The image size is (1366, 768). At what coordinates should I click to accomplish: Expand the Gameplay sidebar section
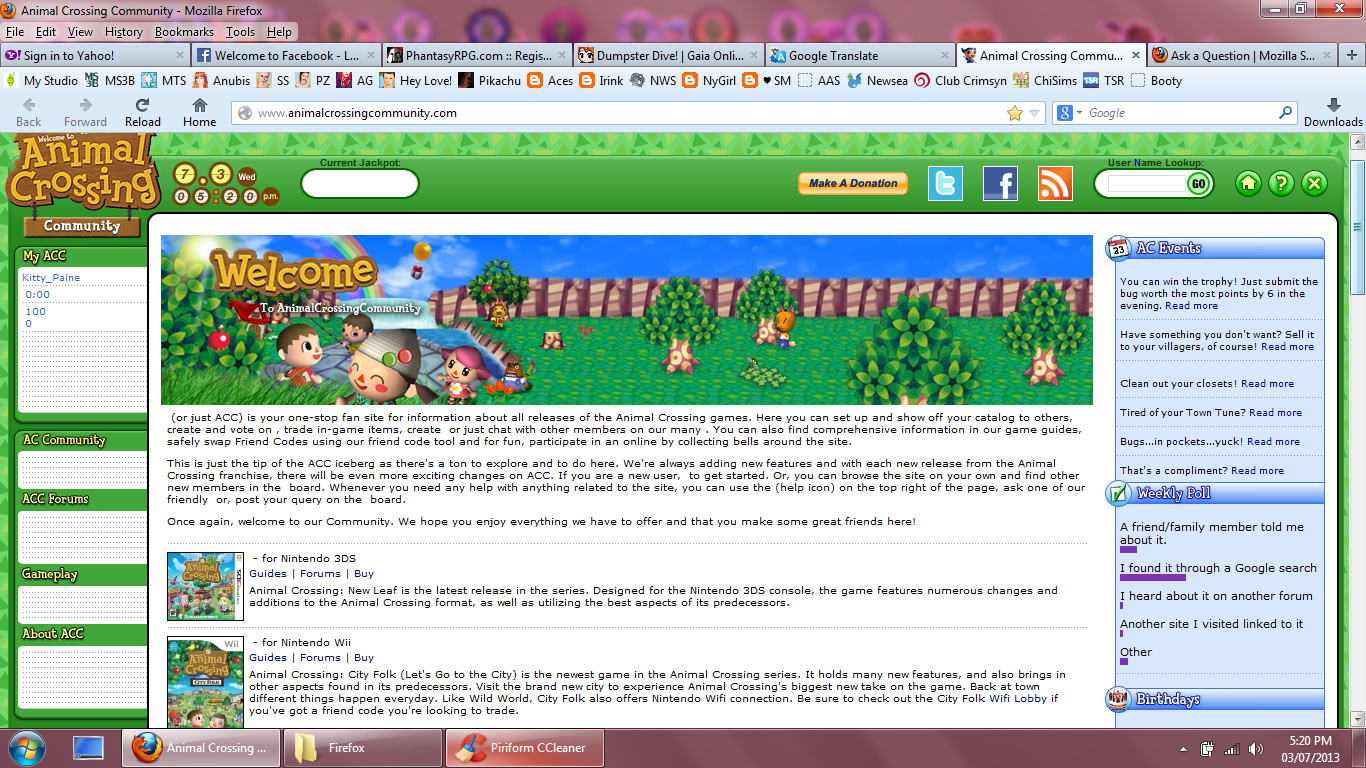pos(50,574)
